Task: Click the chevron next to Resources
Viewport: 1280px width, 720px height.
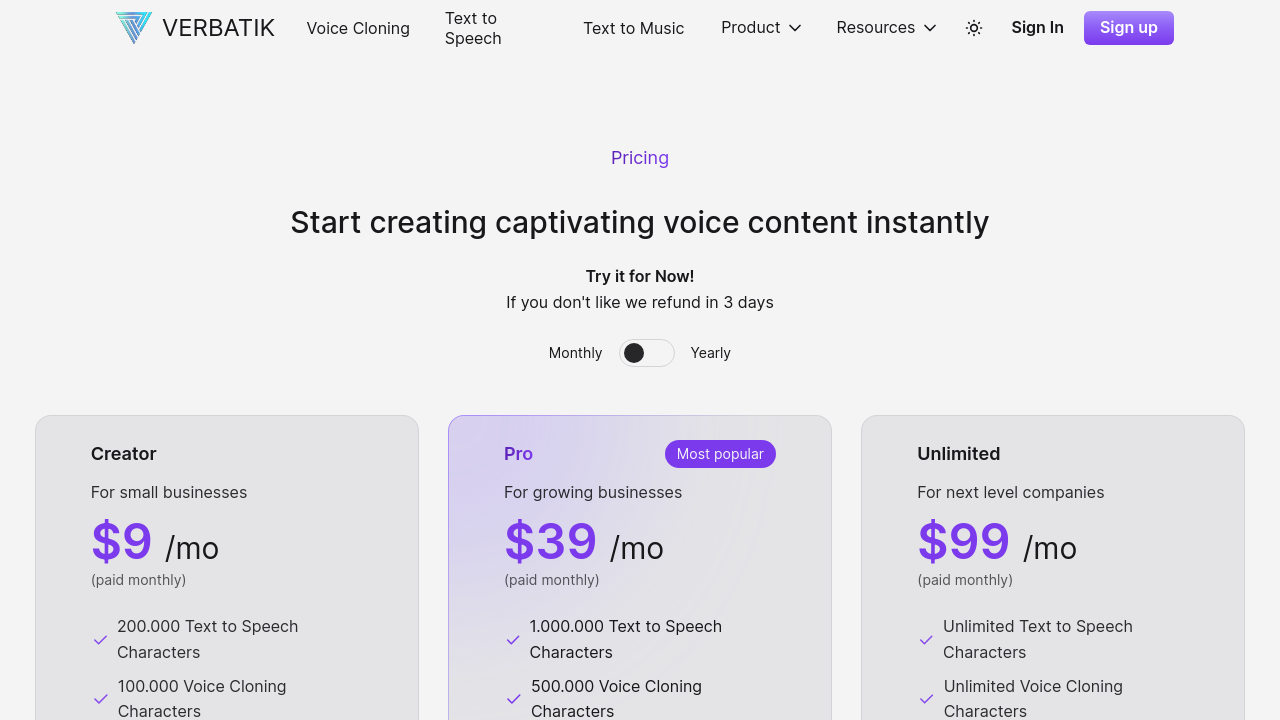Action: point(930,28)
